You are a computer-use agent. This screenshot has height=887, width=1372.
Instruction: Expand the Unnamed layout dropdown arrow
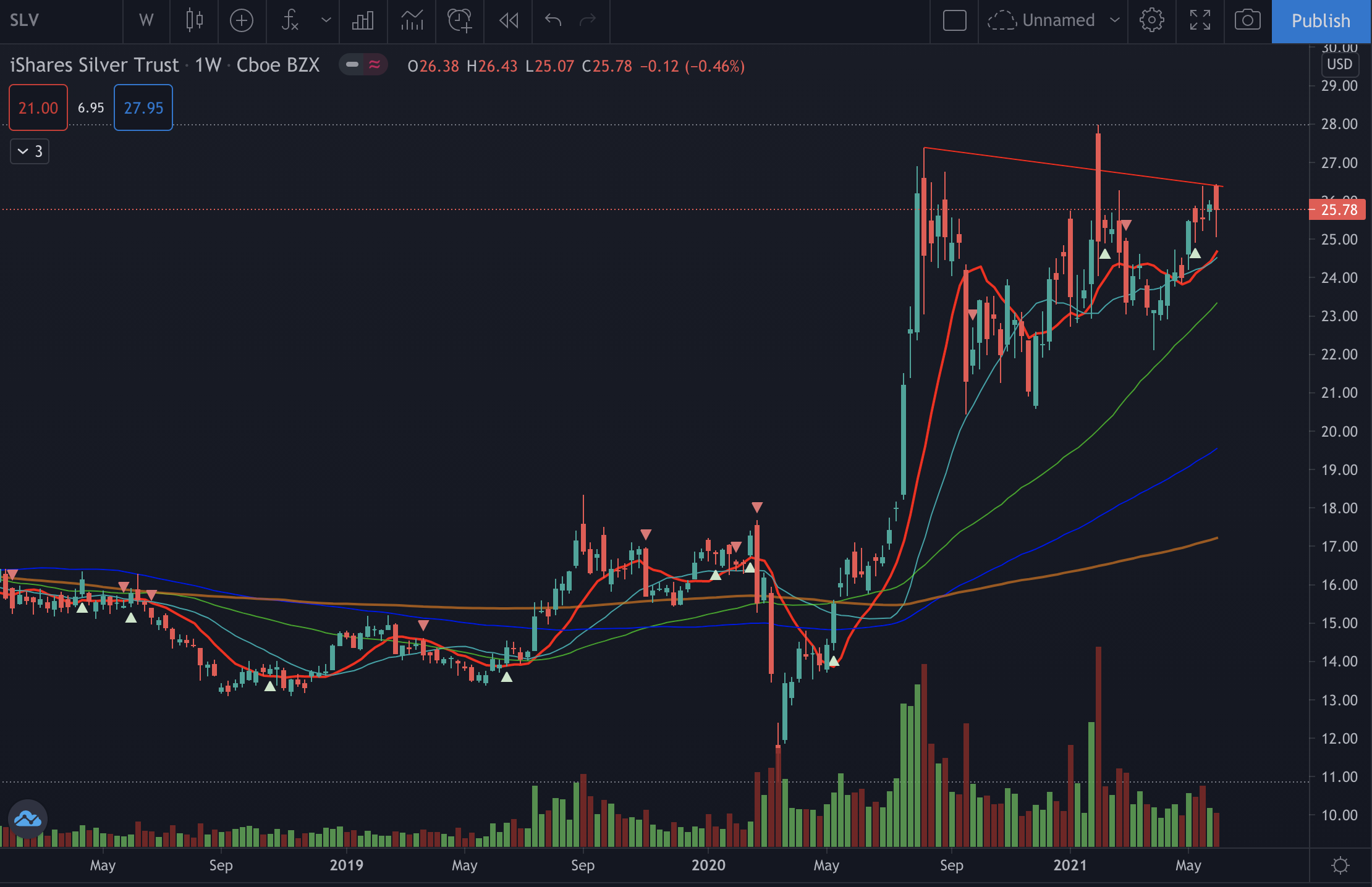pyautogui.click(x=1114, y=20)
